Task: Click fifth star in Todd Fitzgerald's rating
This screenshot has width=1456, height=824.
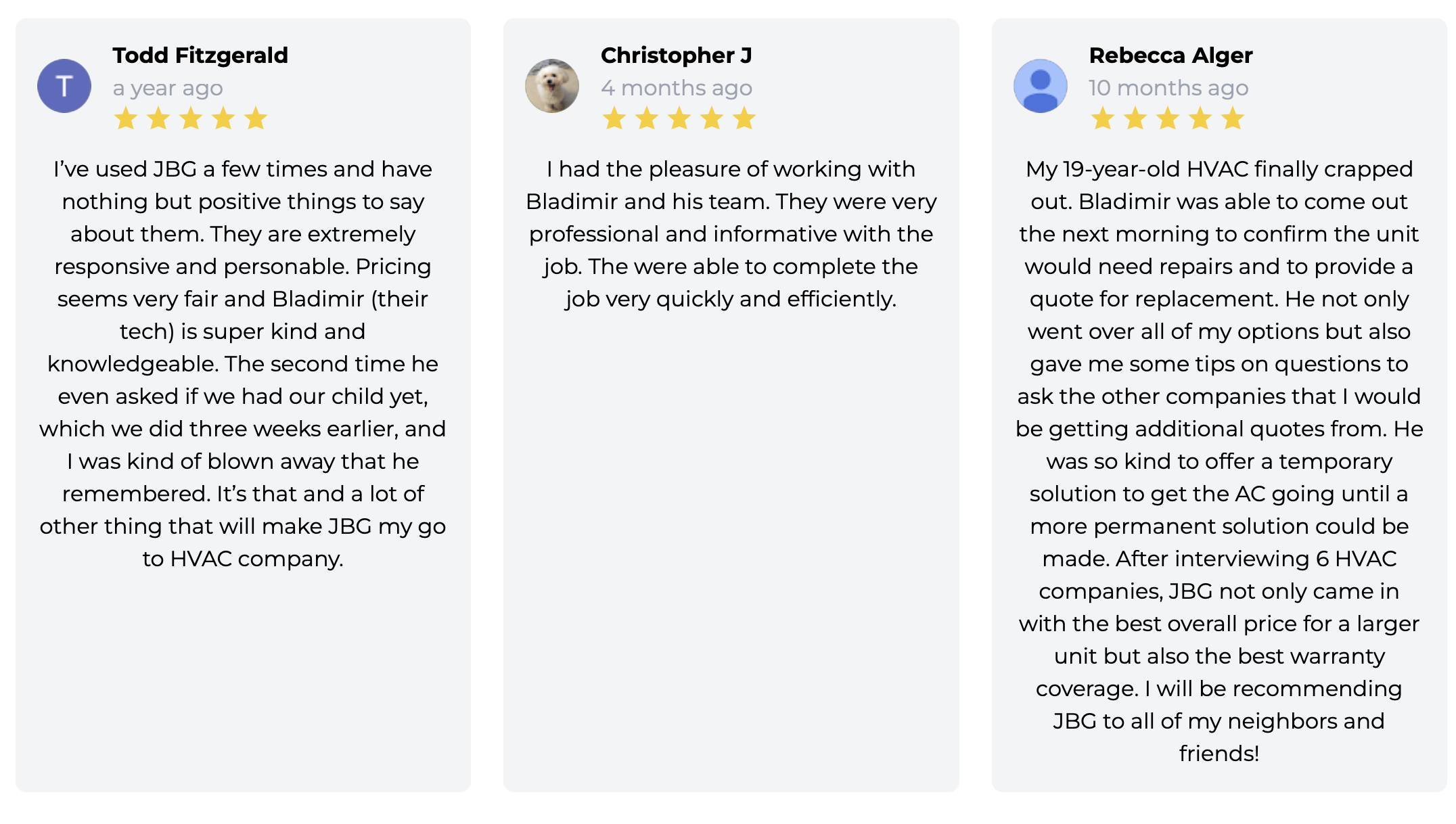Action: 256,118
